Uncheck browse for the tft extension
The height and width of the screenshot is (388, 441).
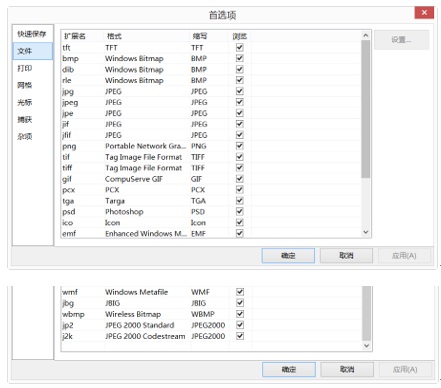click(239, 47)
